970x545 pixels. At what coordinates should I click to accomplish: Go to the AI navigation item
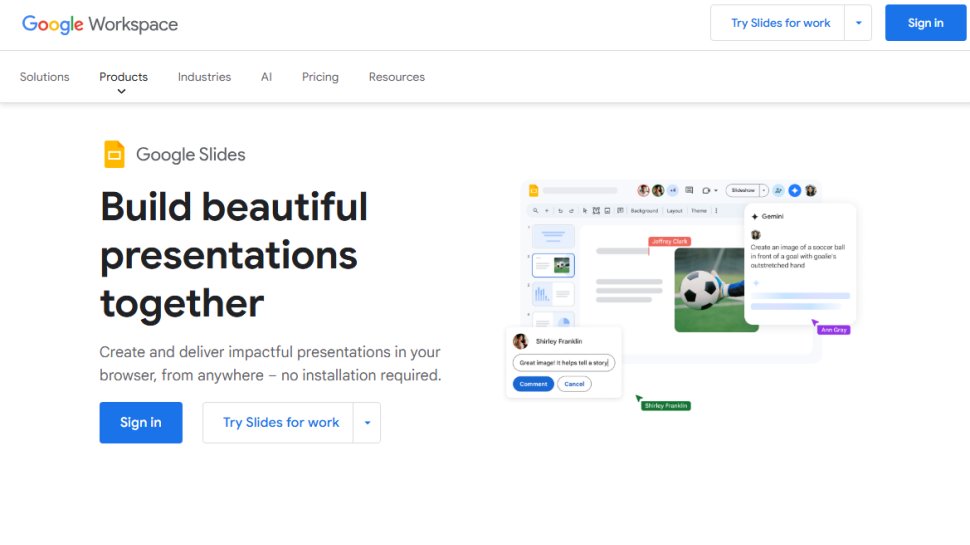pos(266,77)
